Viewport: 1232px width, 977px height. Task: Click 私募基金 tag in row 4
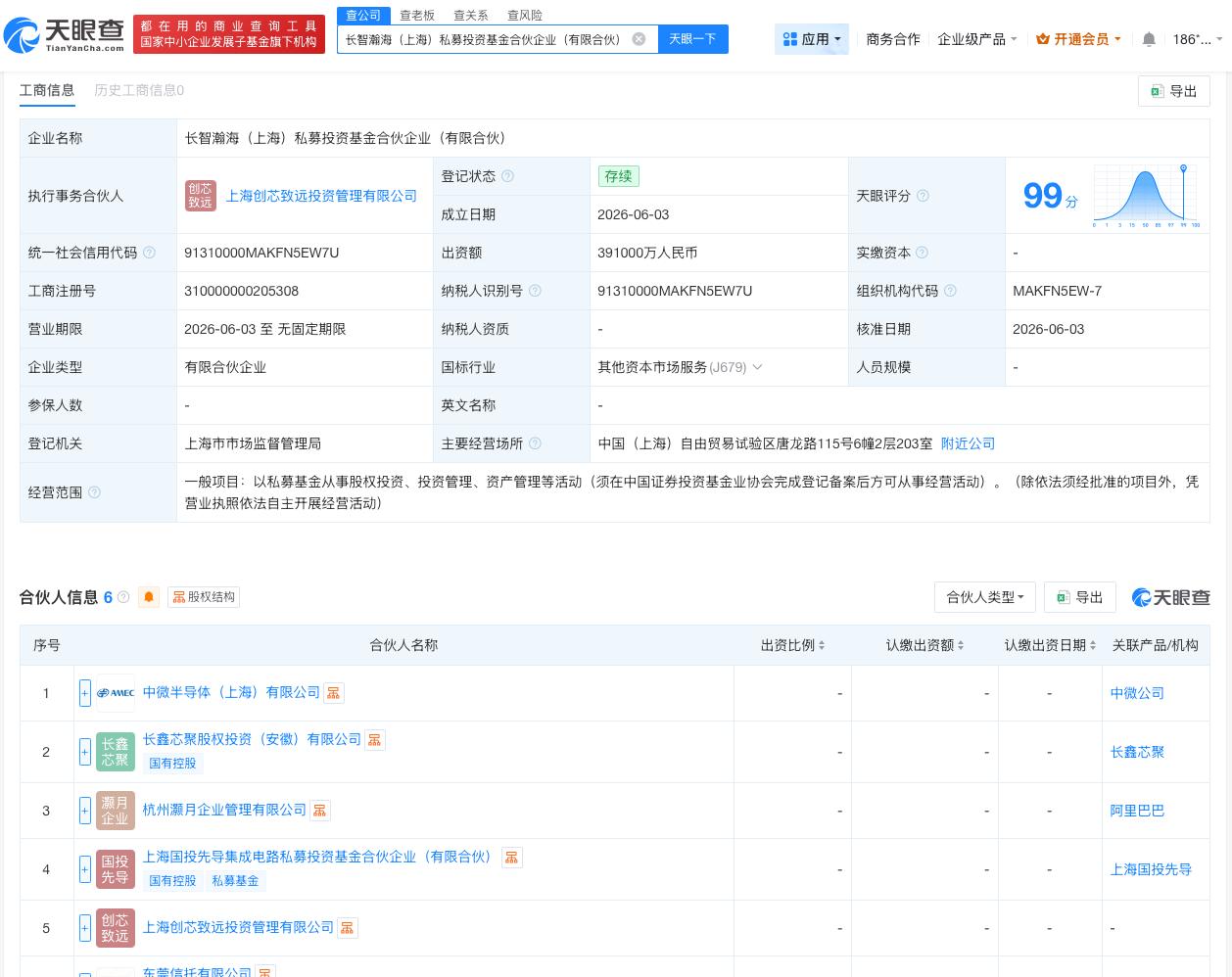click(235, 881)
